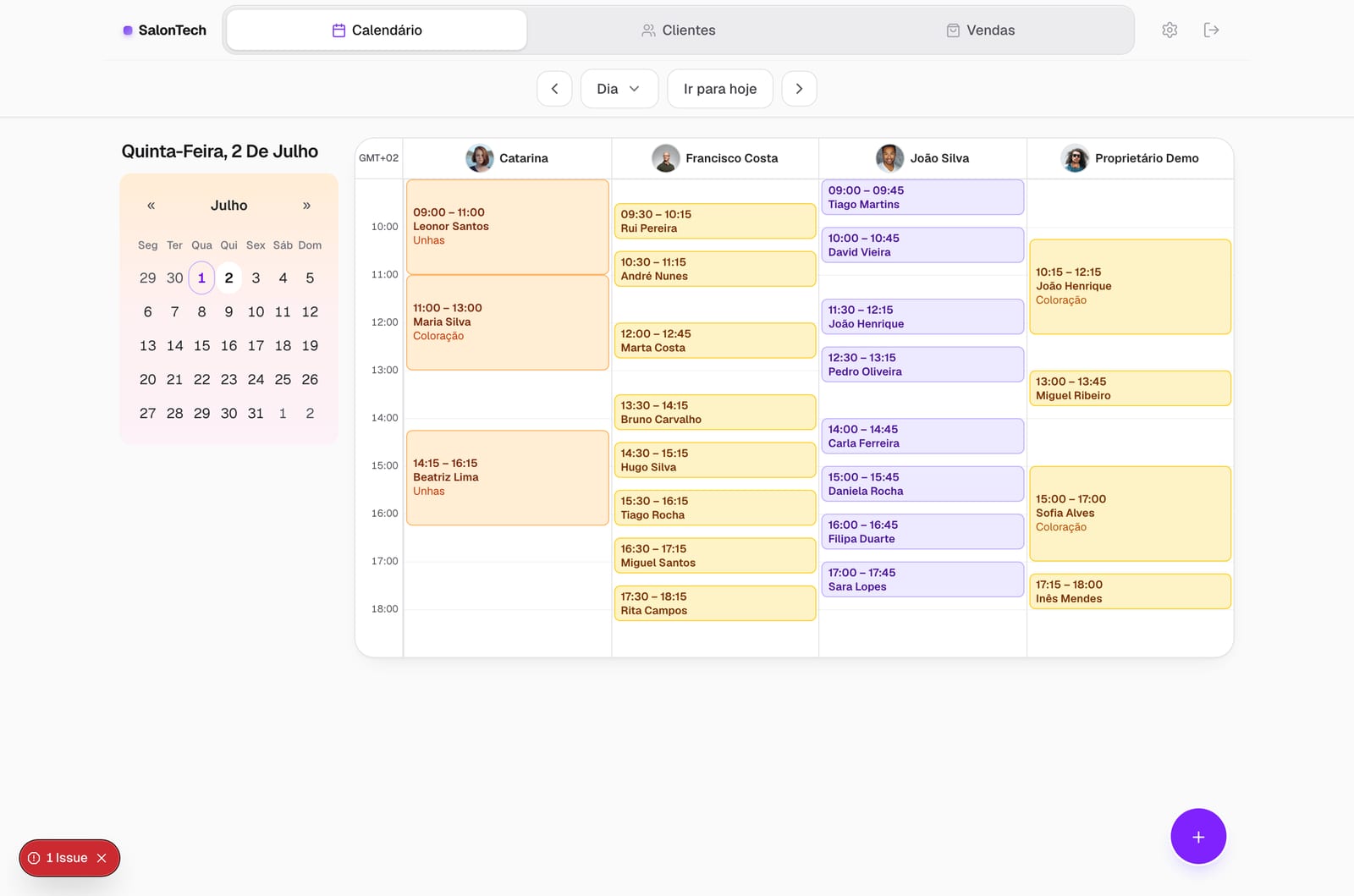Open the settings gear icon

coord(1170,30)
